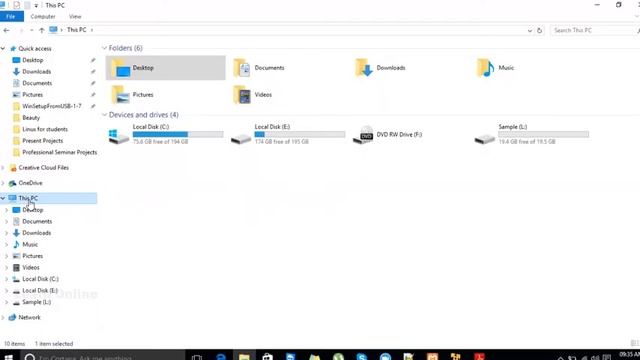
Task: Go back with the Back arrow
Action: (x=6, y=30)
